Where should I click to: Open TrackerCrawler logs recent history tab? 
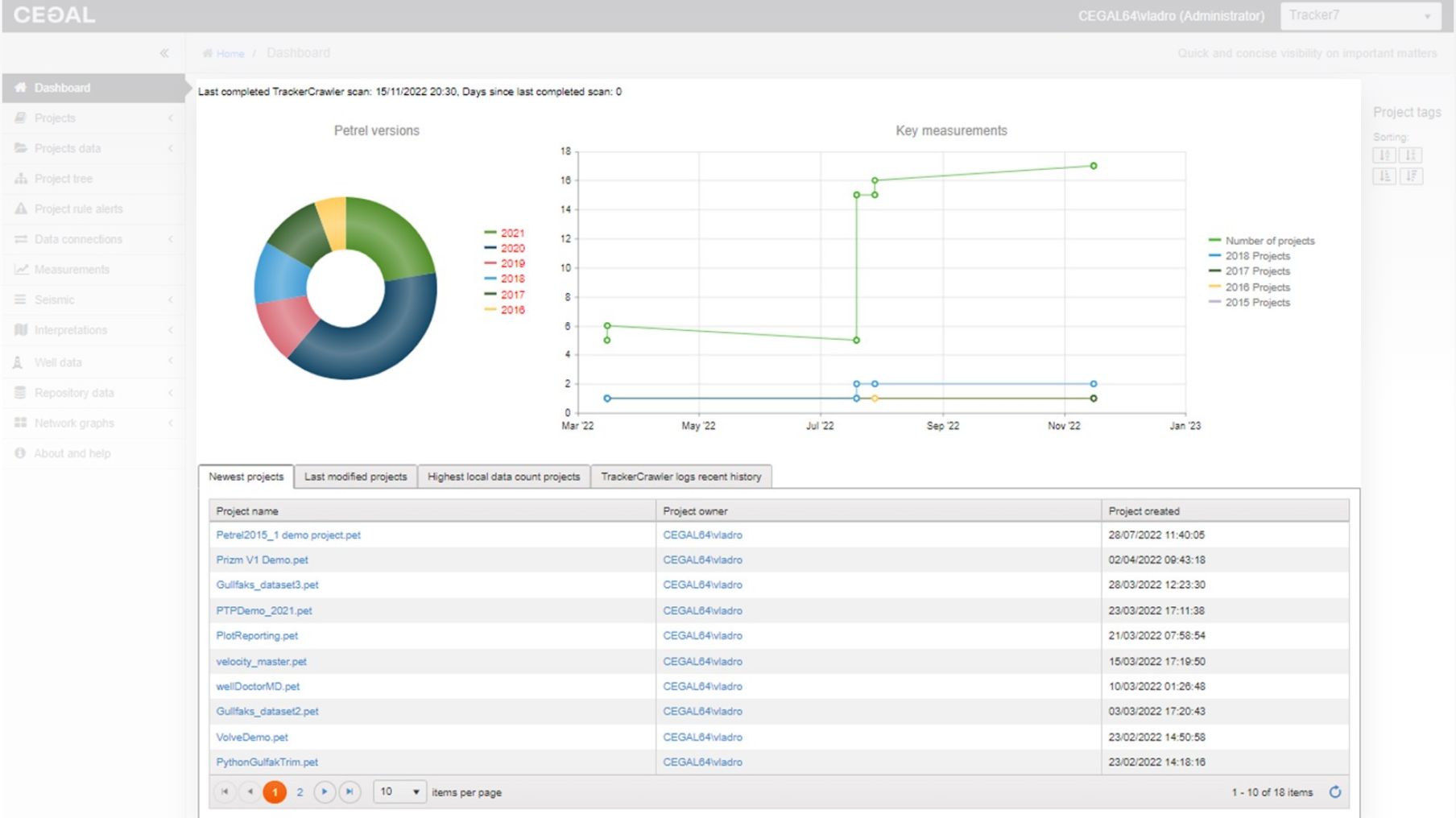(681, 477)
